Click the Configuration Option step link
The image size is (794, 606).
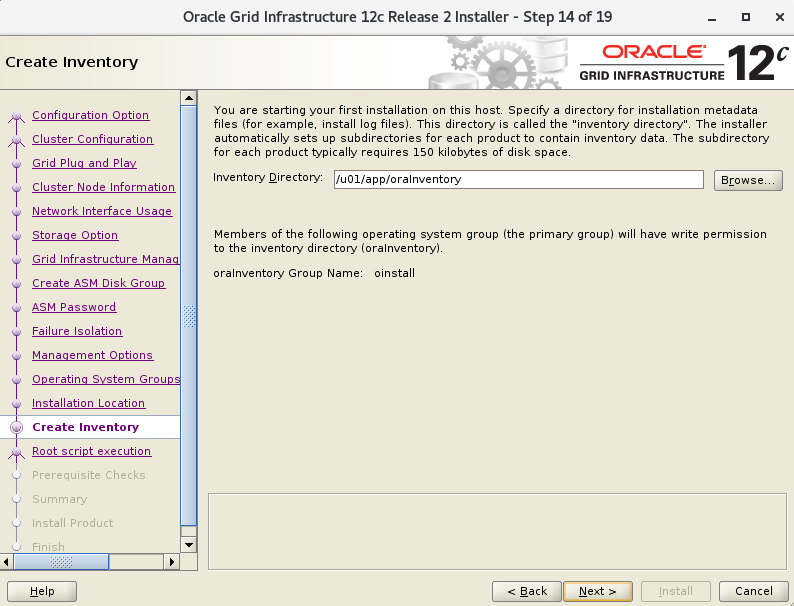tap(90, 115)
